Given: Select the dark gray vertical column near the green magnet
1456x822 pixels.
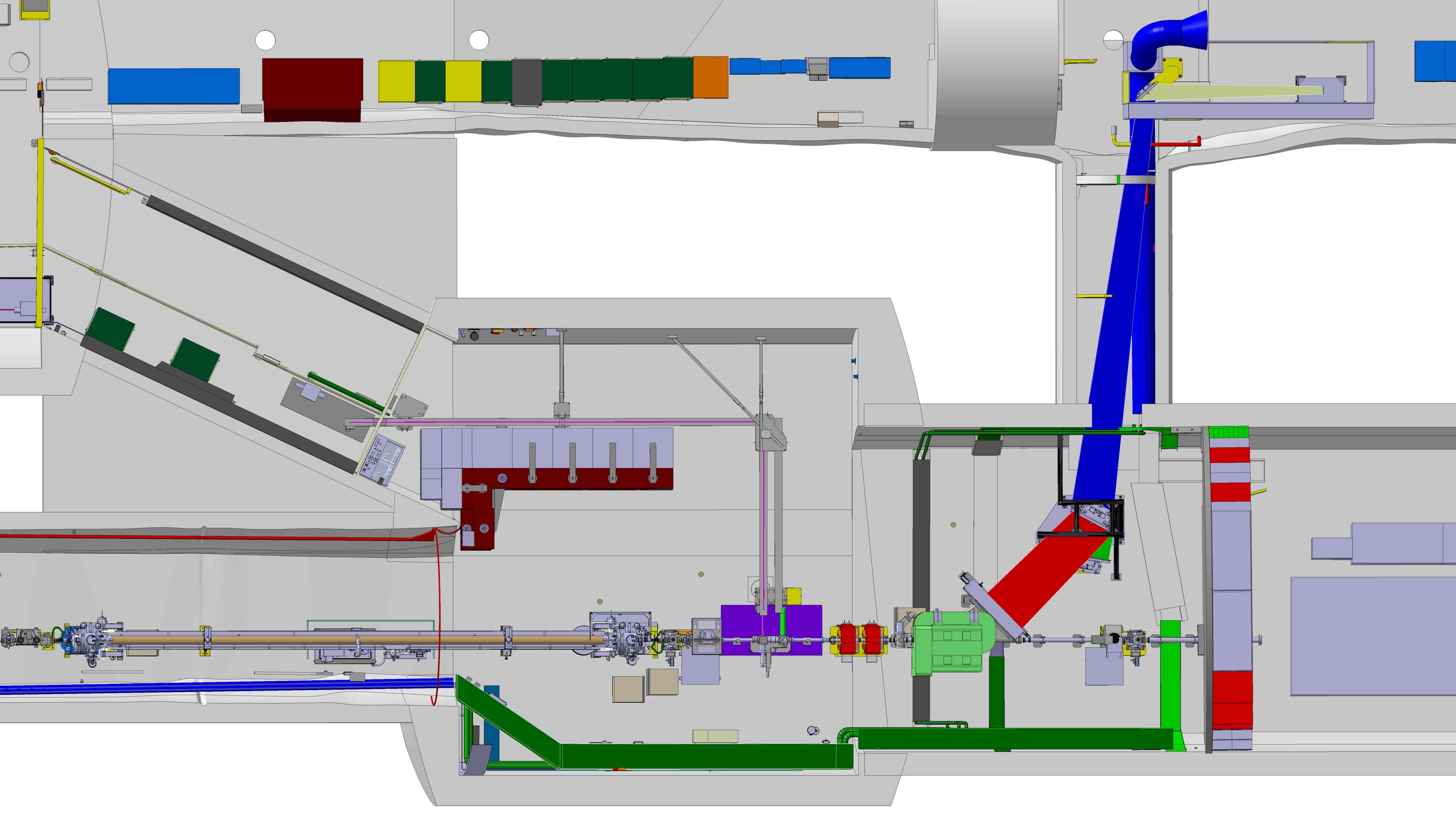Looking at the screenshot, I should (921, 588).
